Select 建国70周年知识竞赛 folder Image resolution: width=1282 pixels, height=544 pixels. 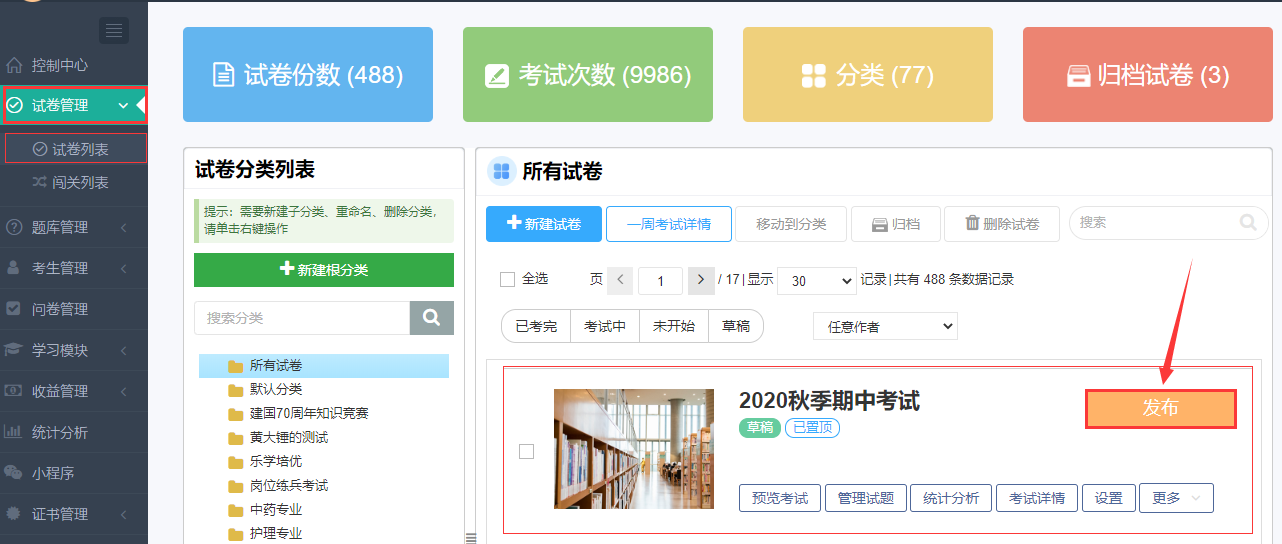click(298, 413)
